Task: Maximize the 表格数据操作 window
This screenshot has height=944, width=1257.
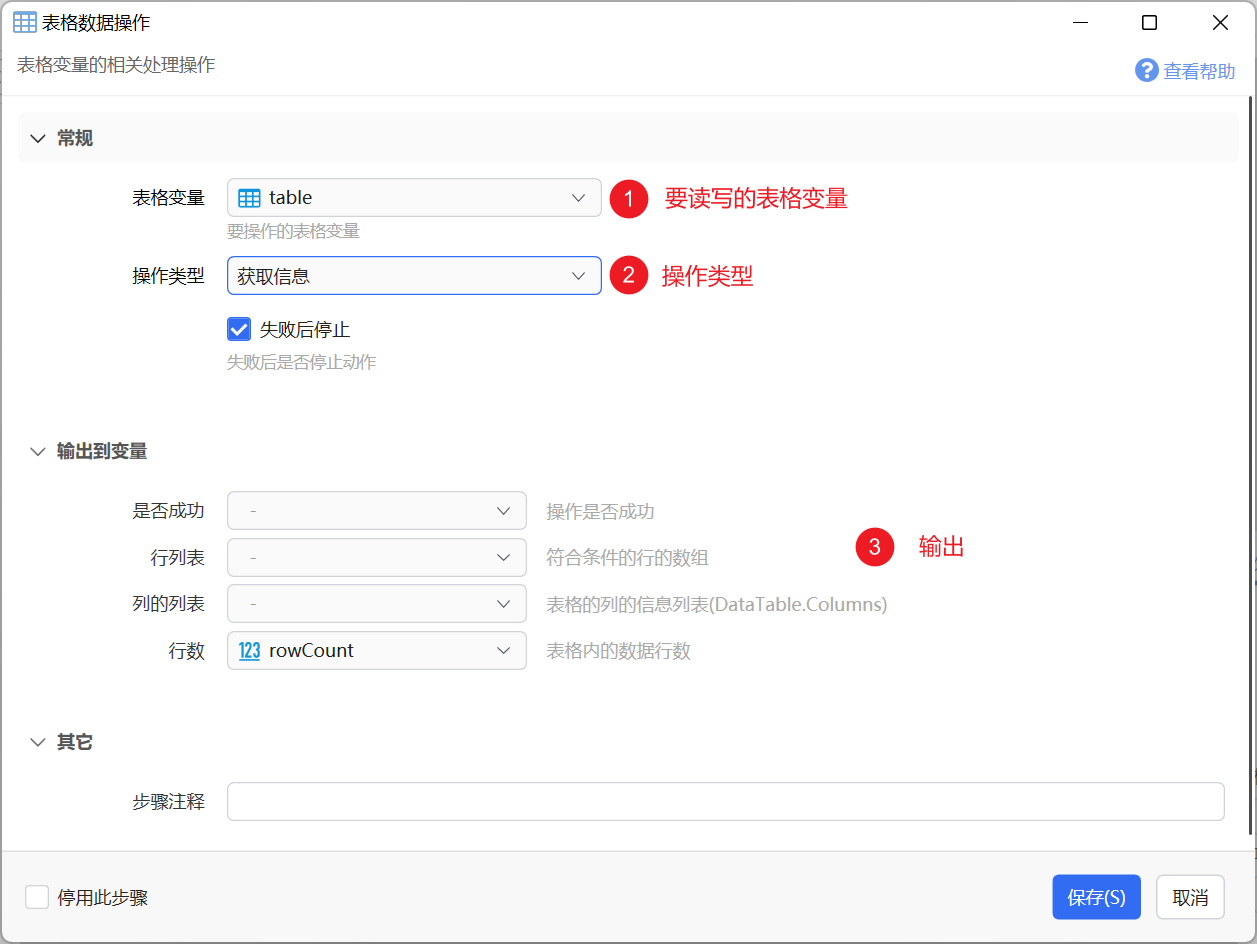Action: (x=1150, y=23)
